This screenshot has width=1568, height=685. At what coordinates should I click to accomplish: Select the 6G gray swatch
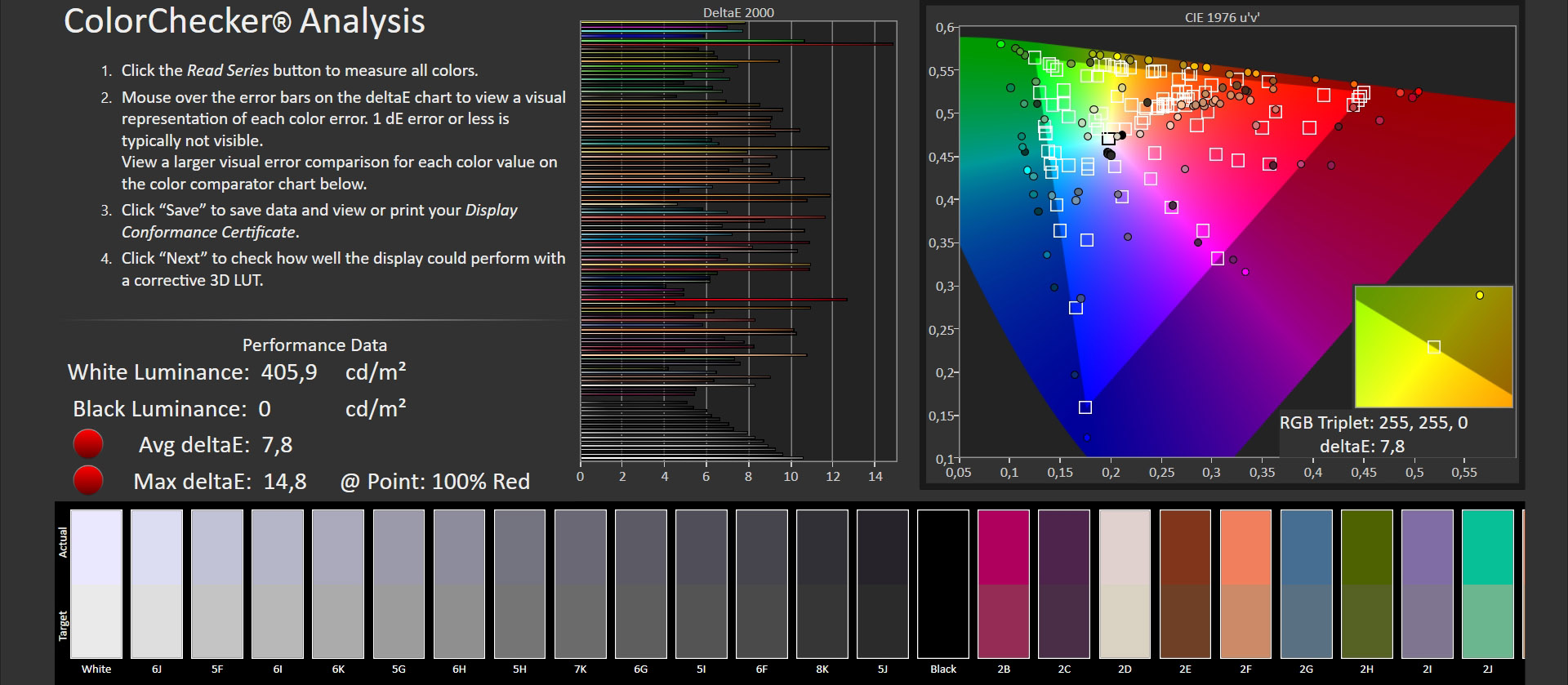pos(641,584)
